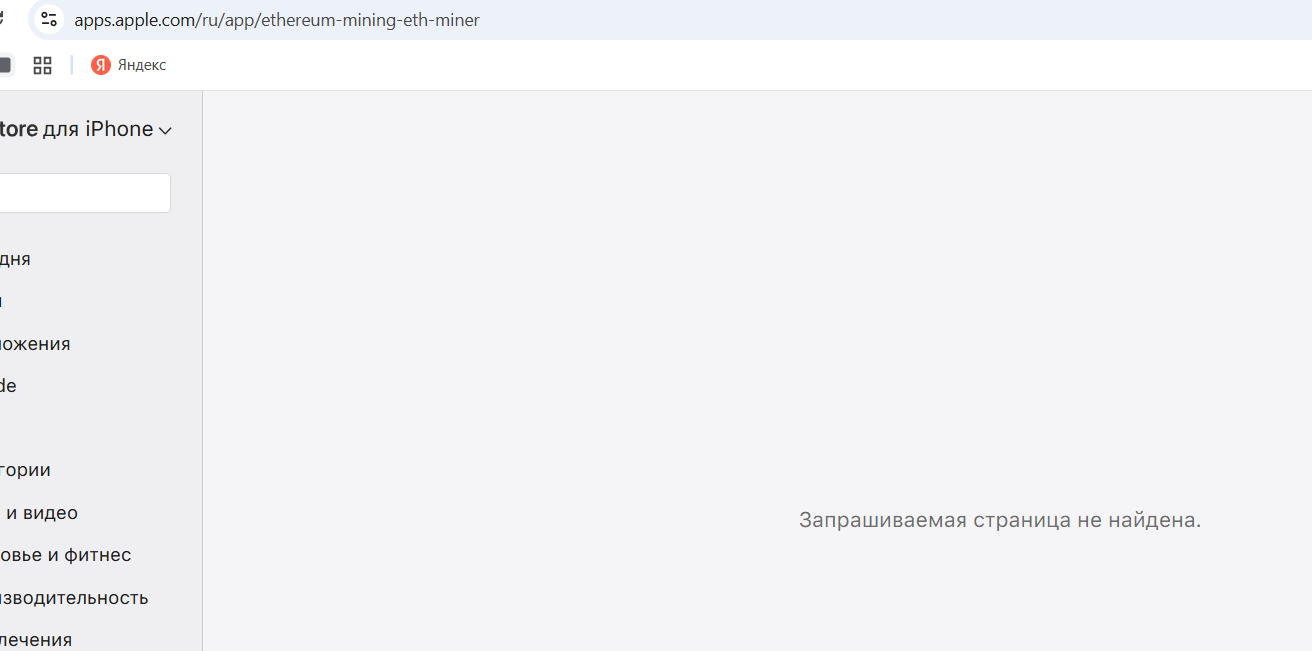
Task: Click the 'Запрашиваемая страница не найдена' message
Action: (x=999, y=520)
